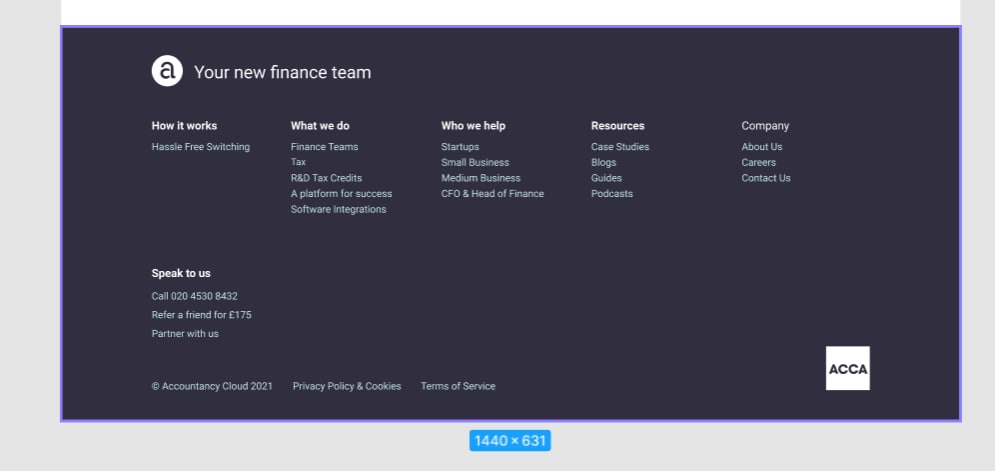
Task: Open the Small Business link
Action: pos(475,162)
